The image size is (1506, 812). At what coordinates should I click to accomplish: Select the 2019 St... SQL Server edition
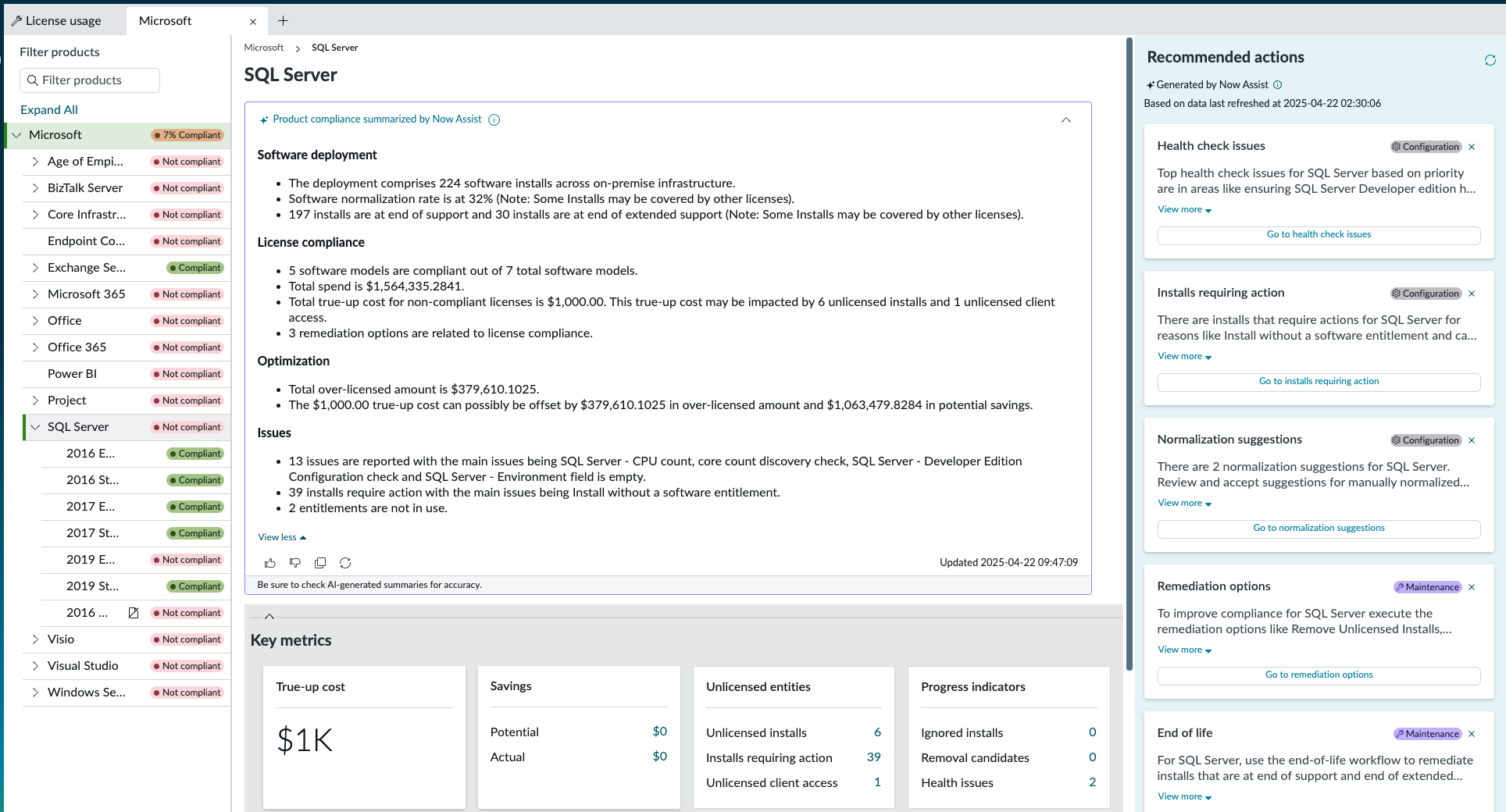tap(136, 586)
